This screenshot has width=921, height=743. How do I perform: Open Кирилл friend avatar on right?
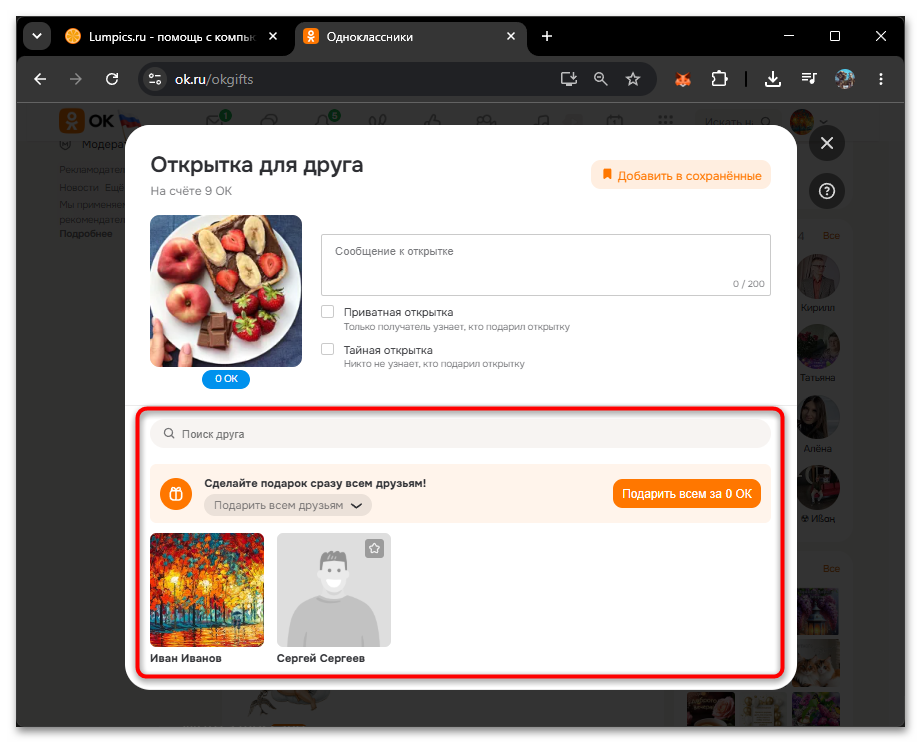coord(818,276)
